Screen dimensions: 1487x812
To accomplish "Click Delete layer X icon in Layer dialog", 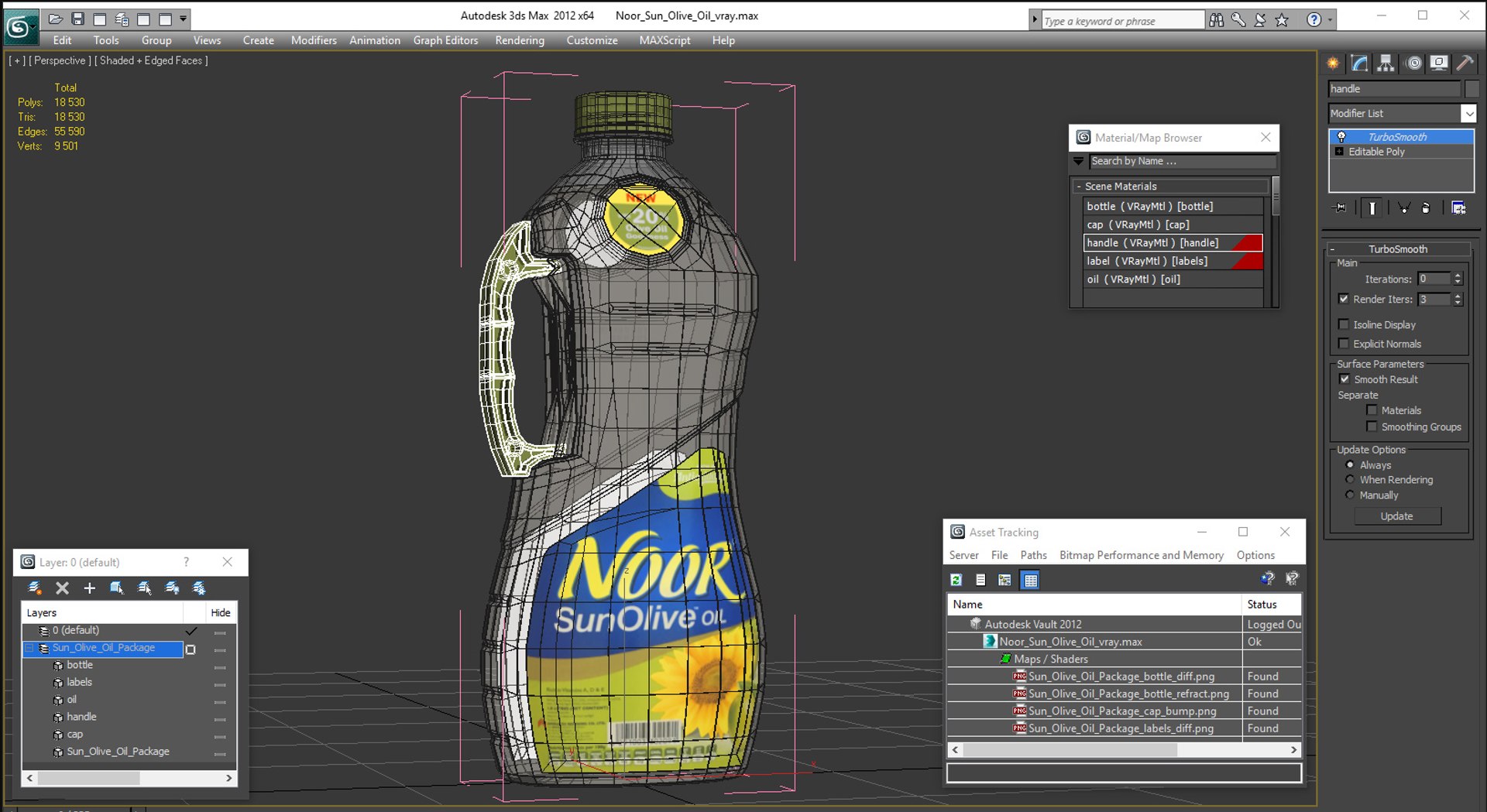I will click(x=63, y=588).
